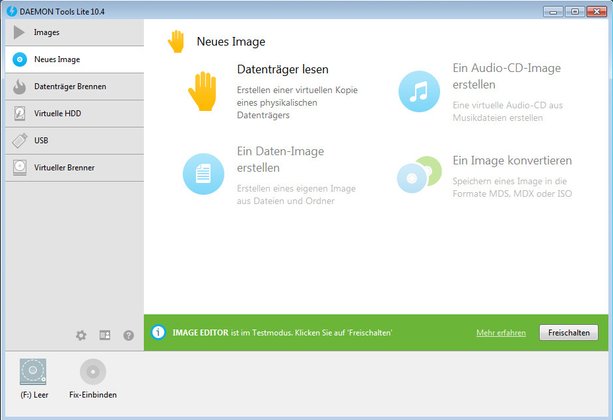Viewport: 613px width, 420px height.
Task: Click the Fix-Einbinden disc icon
Action: point(93,372)
